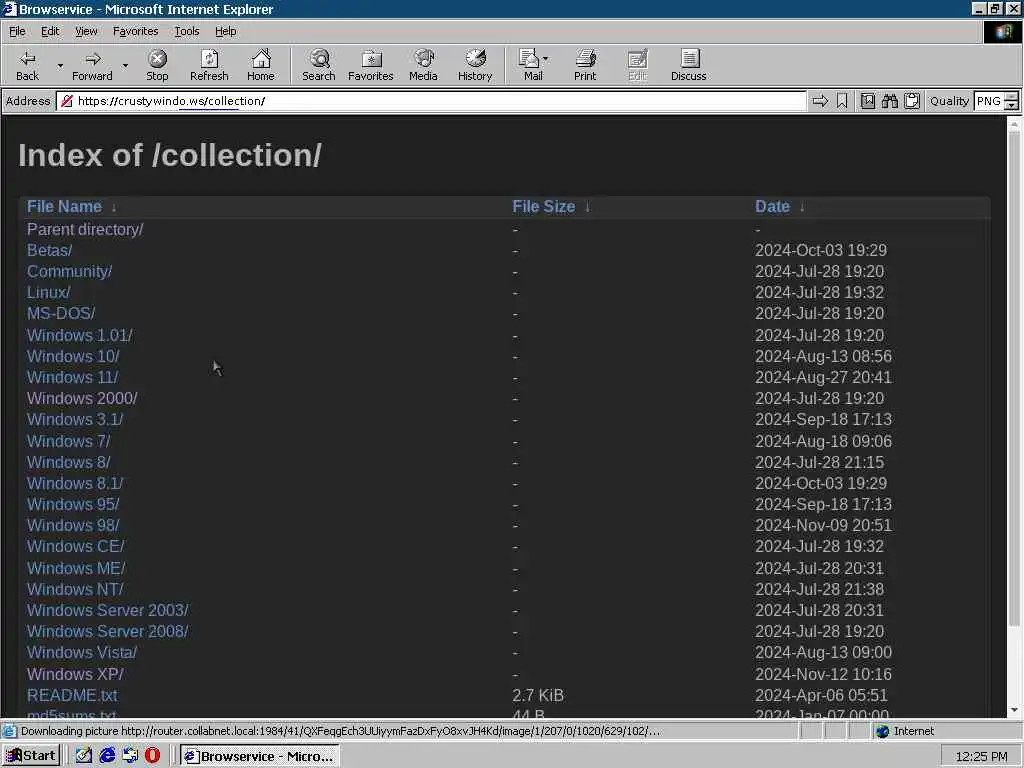Open the Media toolbar button
This screenshot has width=1024, height=768.
(423, 65)
